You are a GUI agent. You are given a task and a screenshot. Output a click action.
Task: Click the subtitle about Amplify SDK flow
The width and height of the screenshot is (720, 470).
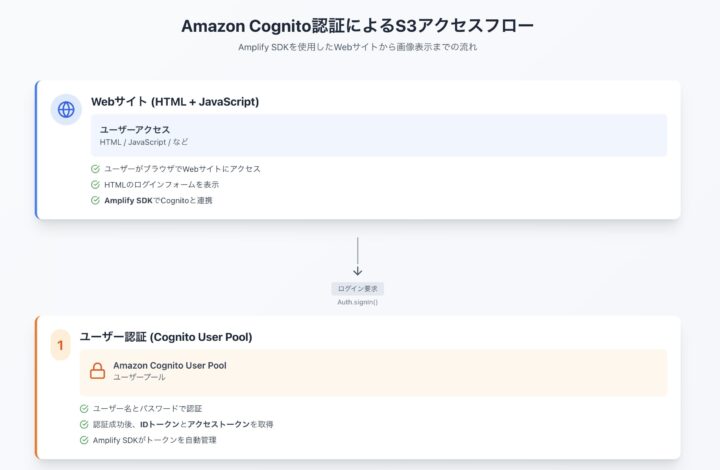357,47
